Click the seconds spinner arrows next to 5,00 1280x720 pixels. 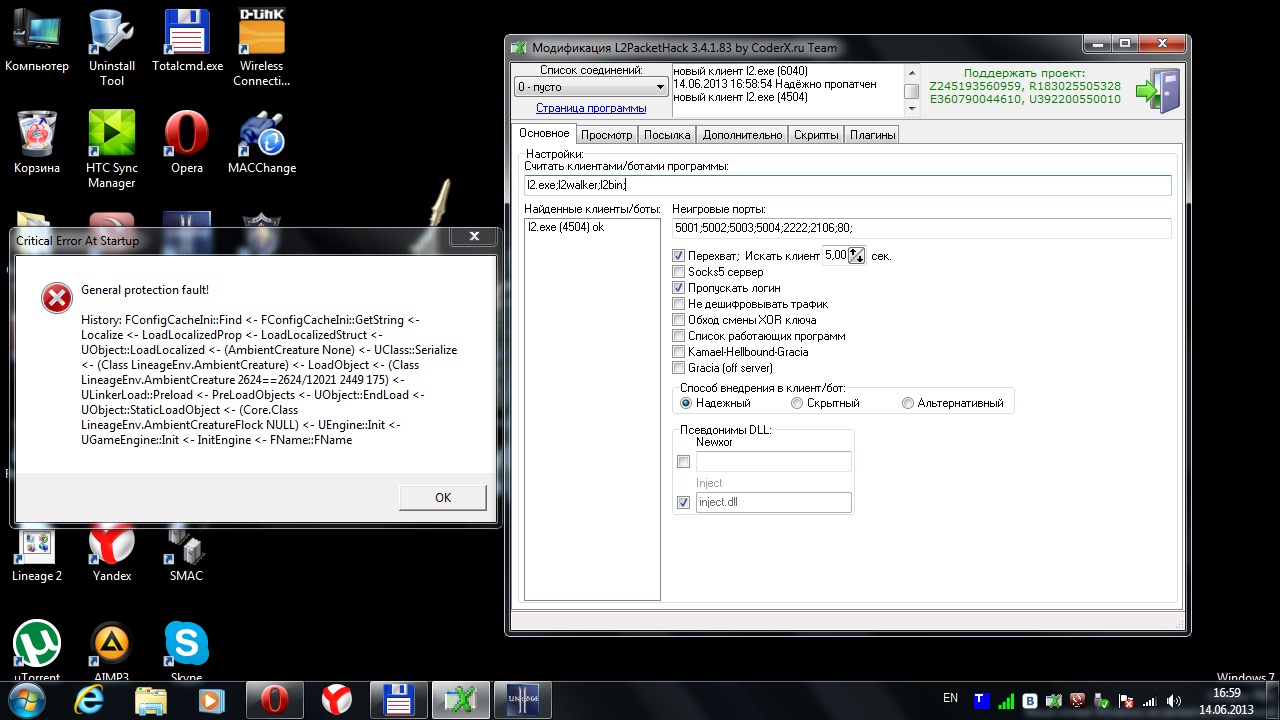click(x=856, y=256)
